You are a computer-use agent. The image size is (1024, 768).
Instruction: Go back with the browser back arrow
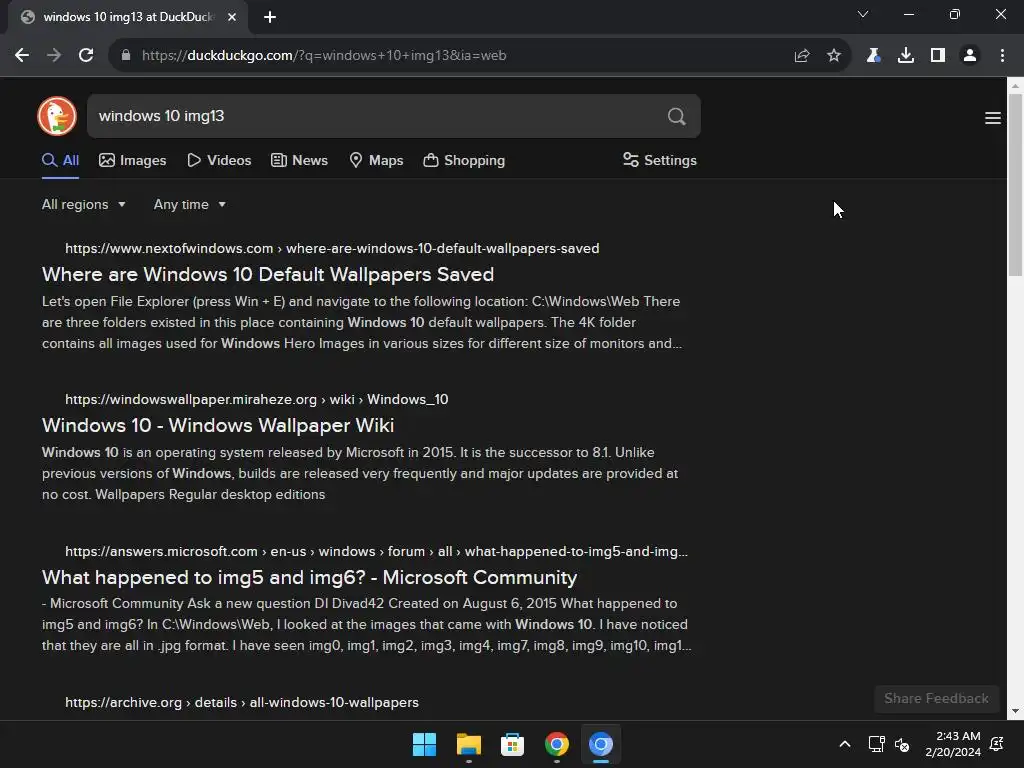pyautogui.click(x=22, y=56)
